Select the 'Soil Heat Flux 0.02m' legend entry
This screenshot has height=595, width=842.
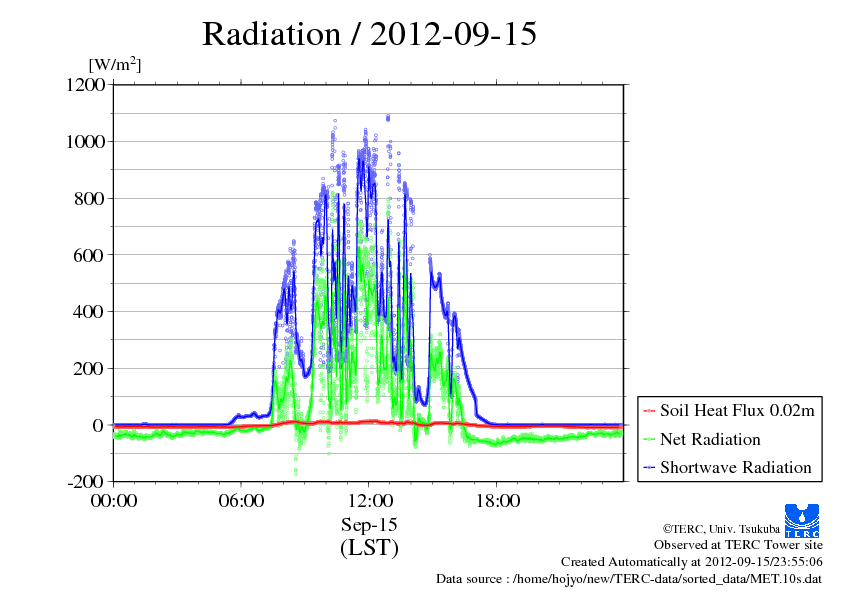(x=729, y=411)
